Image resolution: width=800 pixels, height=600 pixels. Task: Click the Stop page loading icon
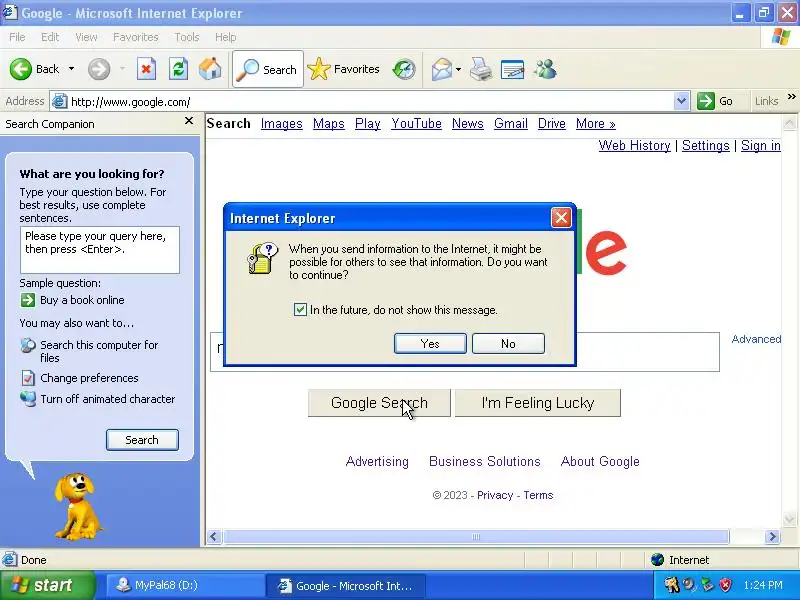coord(146,69)
